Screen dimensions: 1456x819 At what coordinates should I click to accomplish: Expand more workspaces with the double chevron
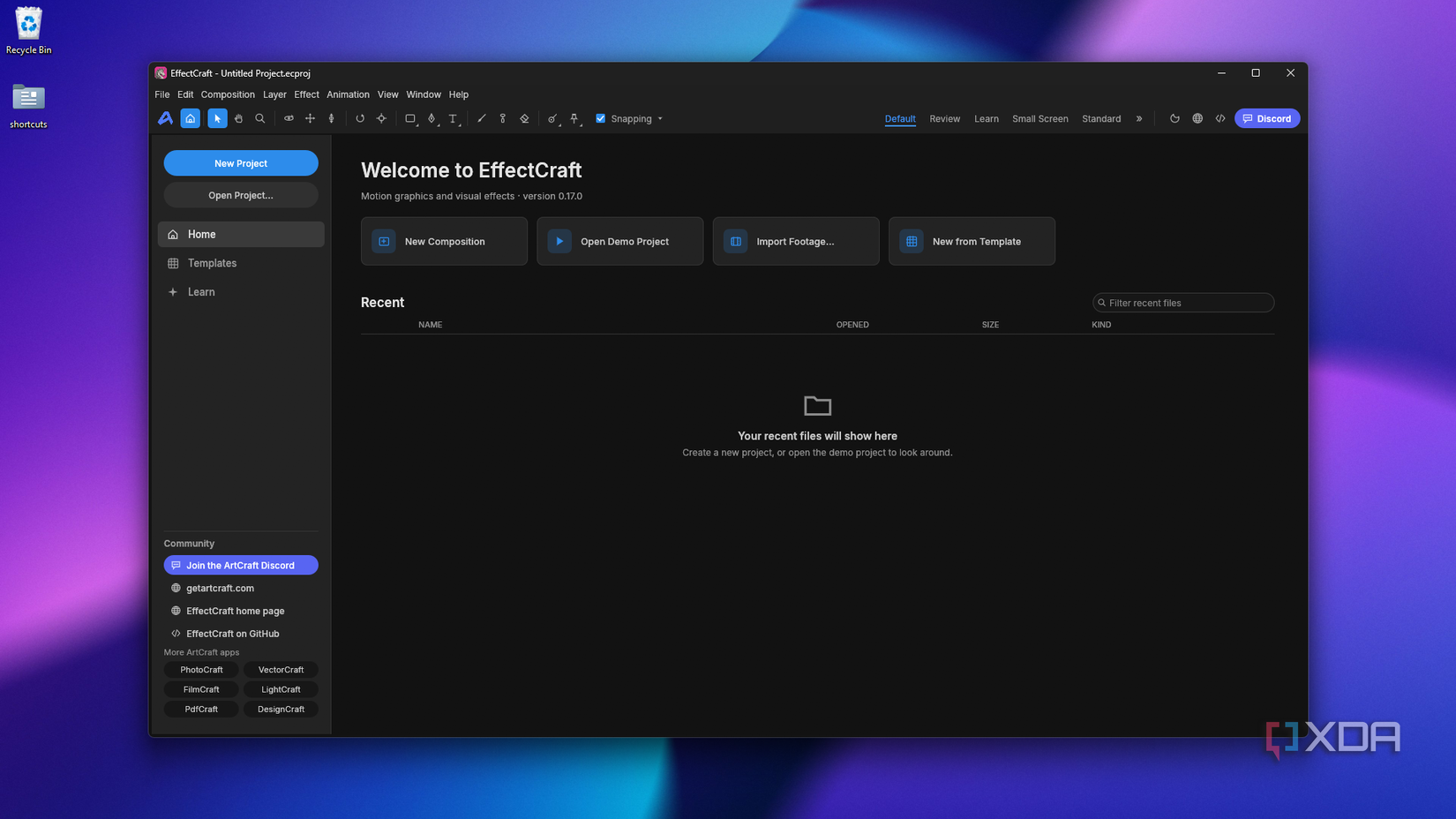click(x=1139, y=118)
